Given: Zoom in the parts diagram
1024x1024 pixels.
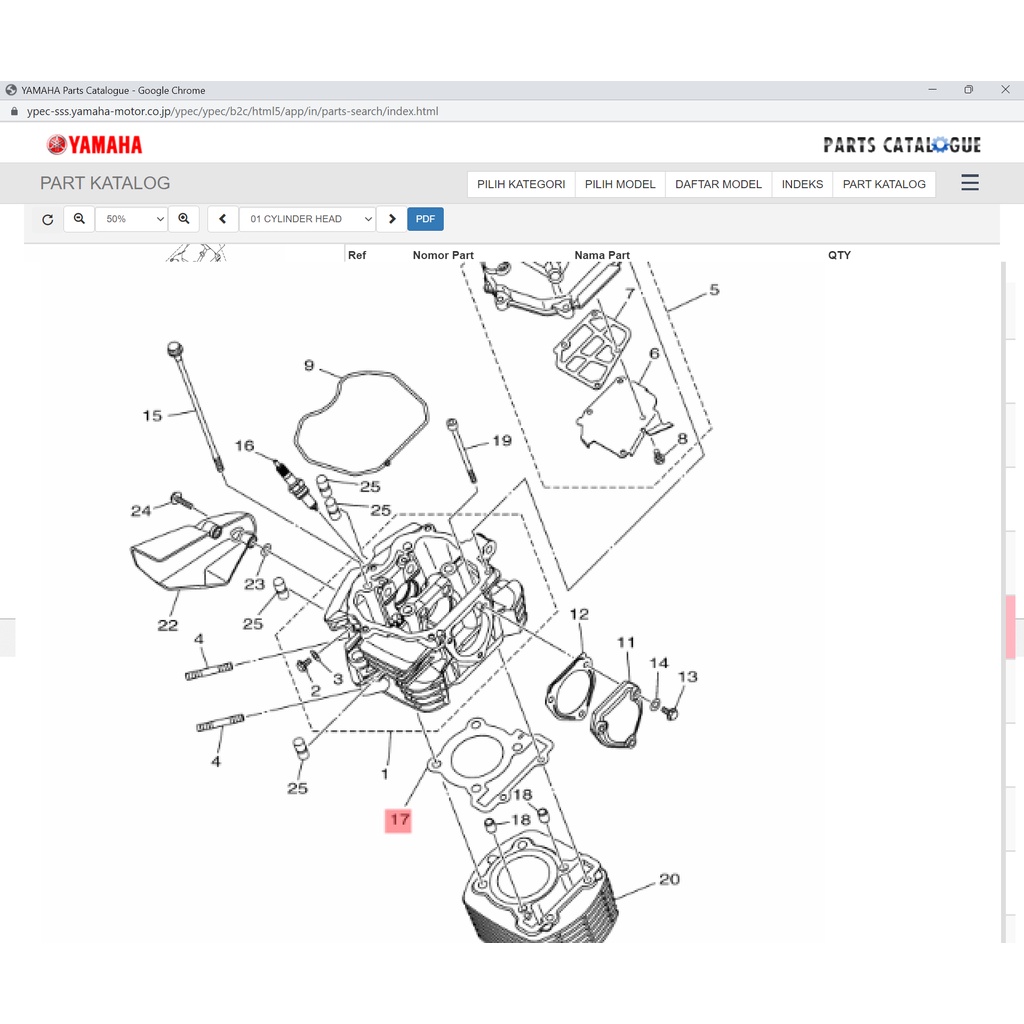Looking at the screenshot, I should tap(184, 219).
